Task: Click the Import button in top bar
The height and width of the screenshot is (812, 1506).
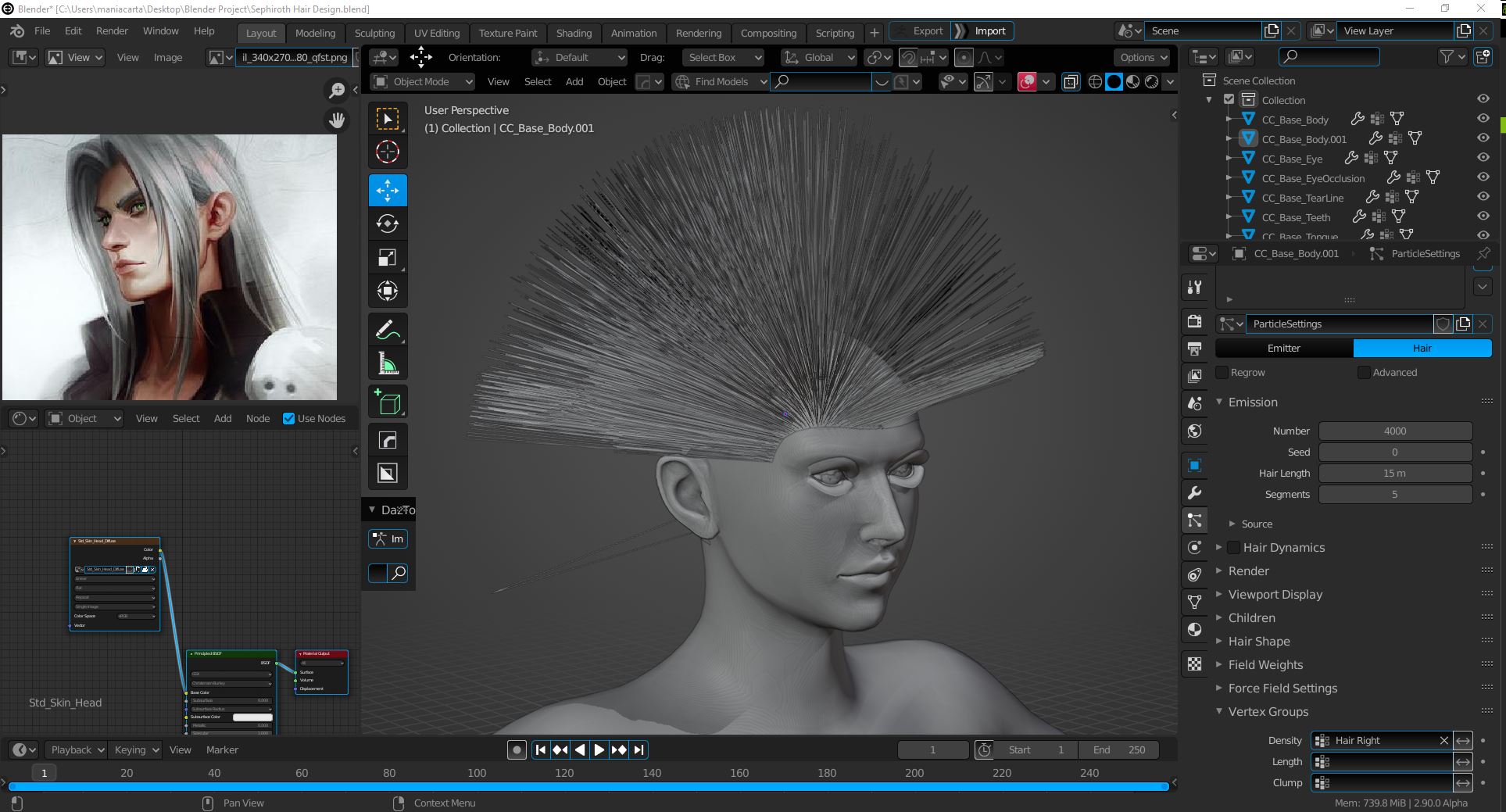Action: pos(982,31)
